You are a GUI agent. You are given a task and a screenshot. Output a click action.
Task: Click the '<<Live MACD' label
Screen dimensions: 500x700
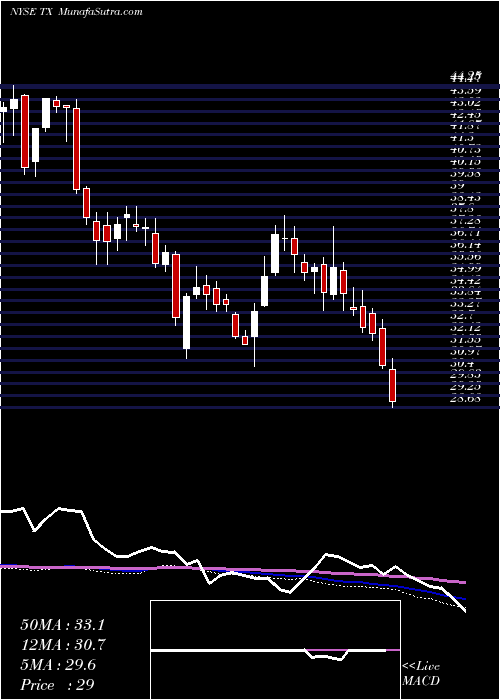coord(421,673)
